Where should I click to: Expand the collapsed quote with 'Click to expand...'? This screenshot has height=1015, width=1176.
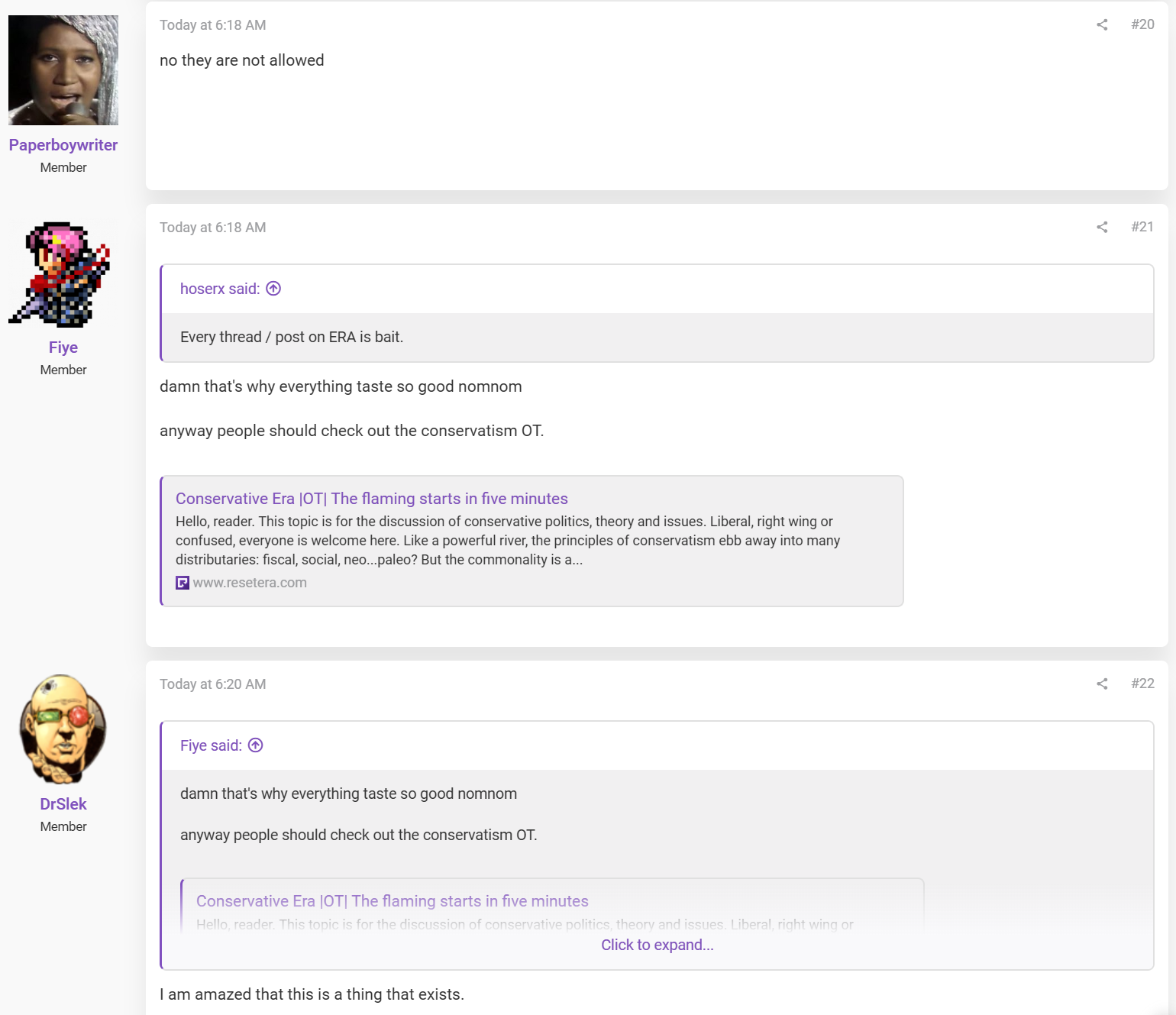657,945
